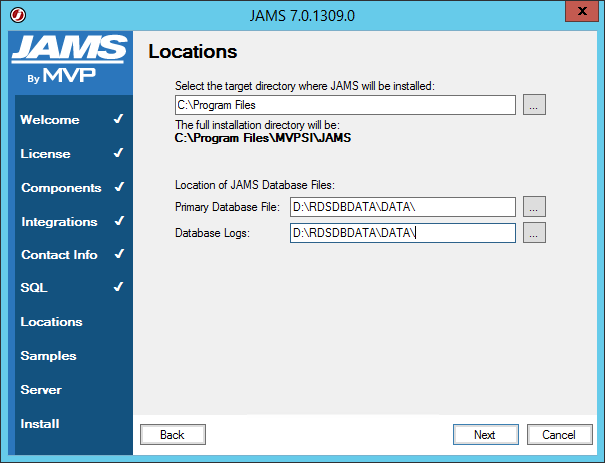Screen dimensions: 605x463
Task: Cancel the JAMS installation
Action: coord(560,435)
